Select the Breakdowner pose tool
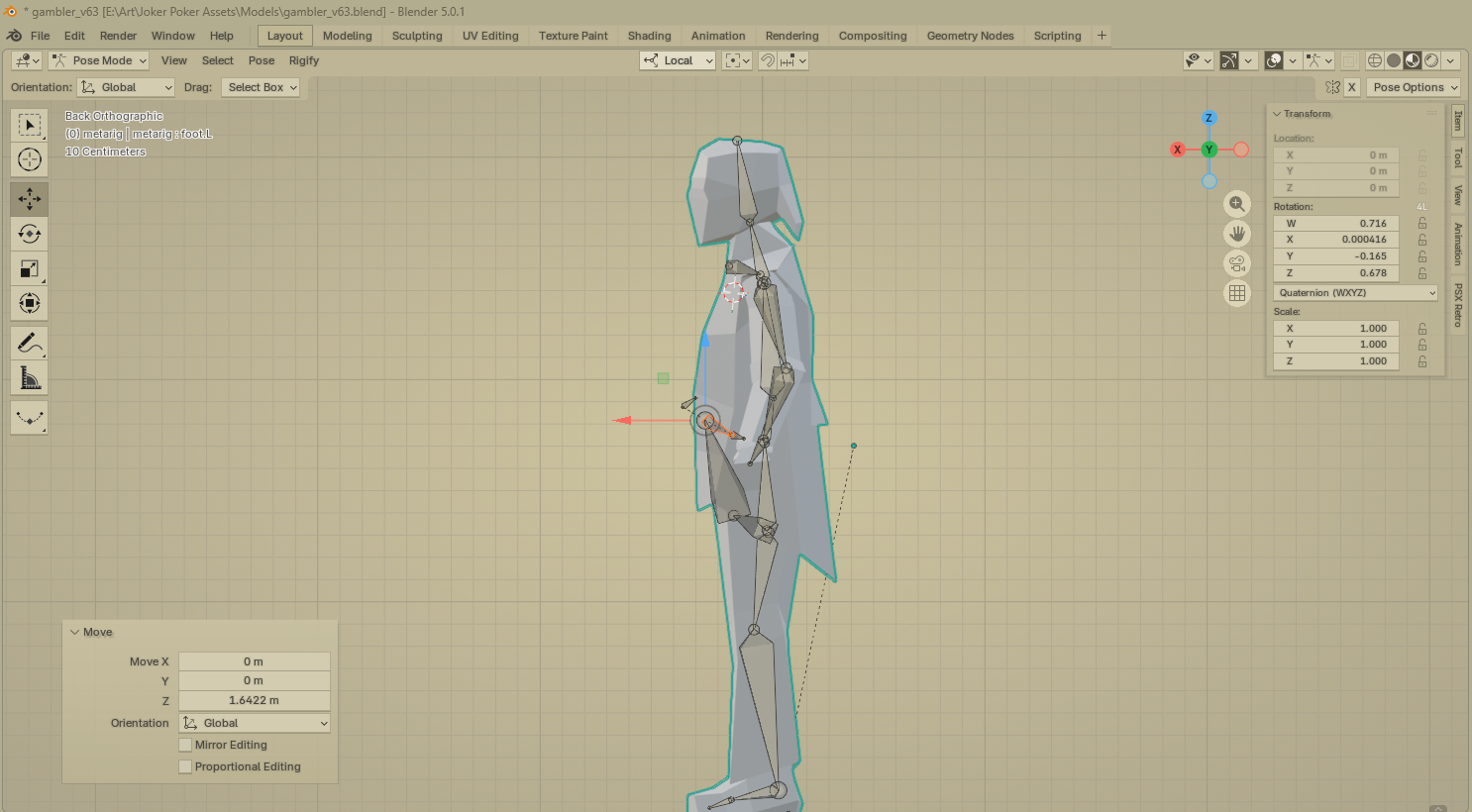Viewport: 1472px width, 812px height. [x=30, y=418]
